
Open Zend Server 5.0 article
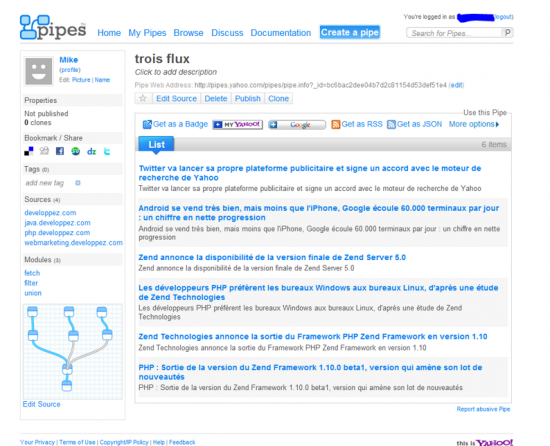coord(272,257)
